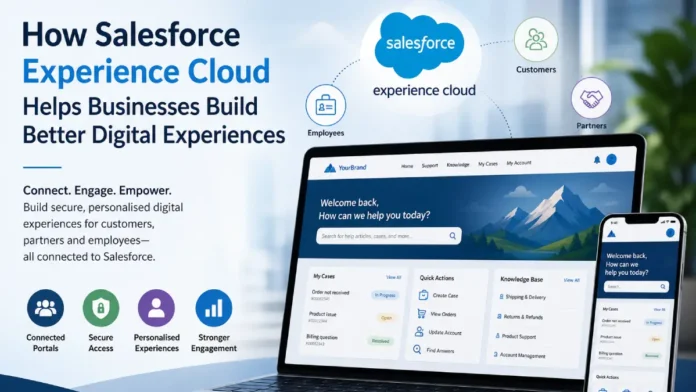Image resolution: width=696 pixels, height=392 pixels.
Task: Click magnifier icon in laptop search bar
Action: pyautogui.click(x=452, y=236)
